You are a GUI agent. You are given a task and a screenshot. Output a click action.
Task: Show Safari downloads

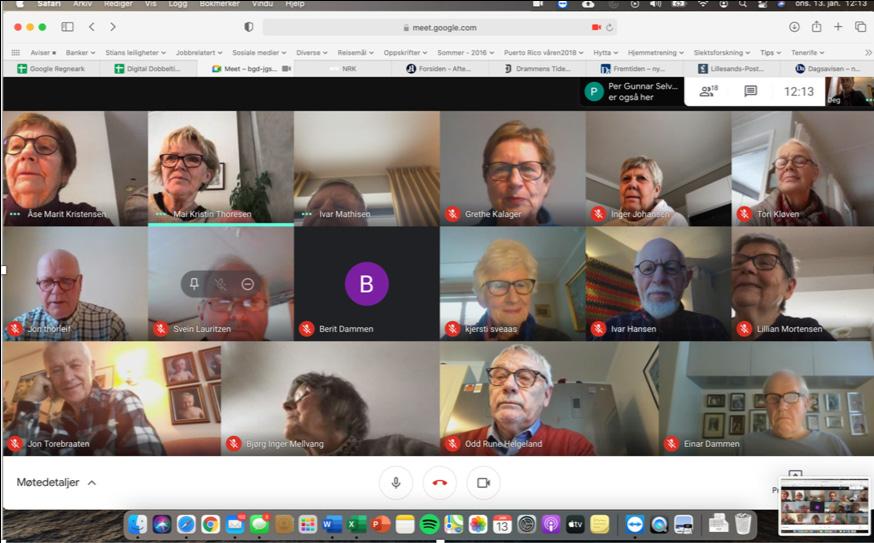(x=794, y=27)
